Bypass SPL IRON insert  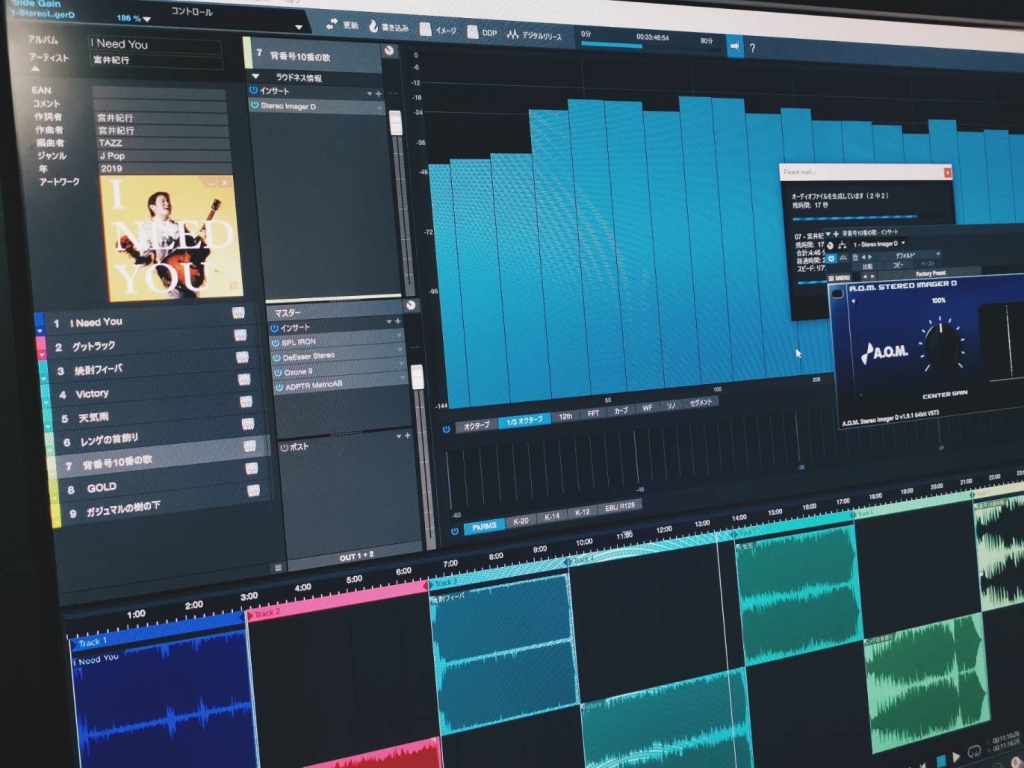(276, 343)
